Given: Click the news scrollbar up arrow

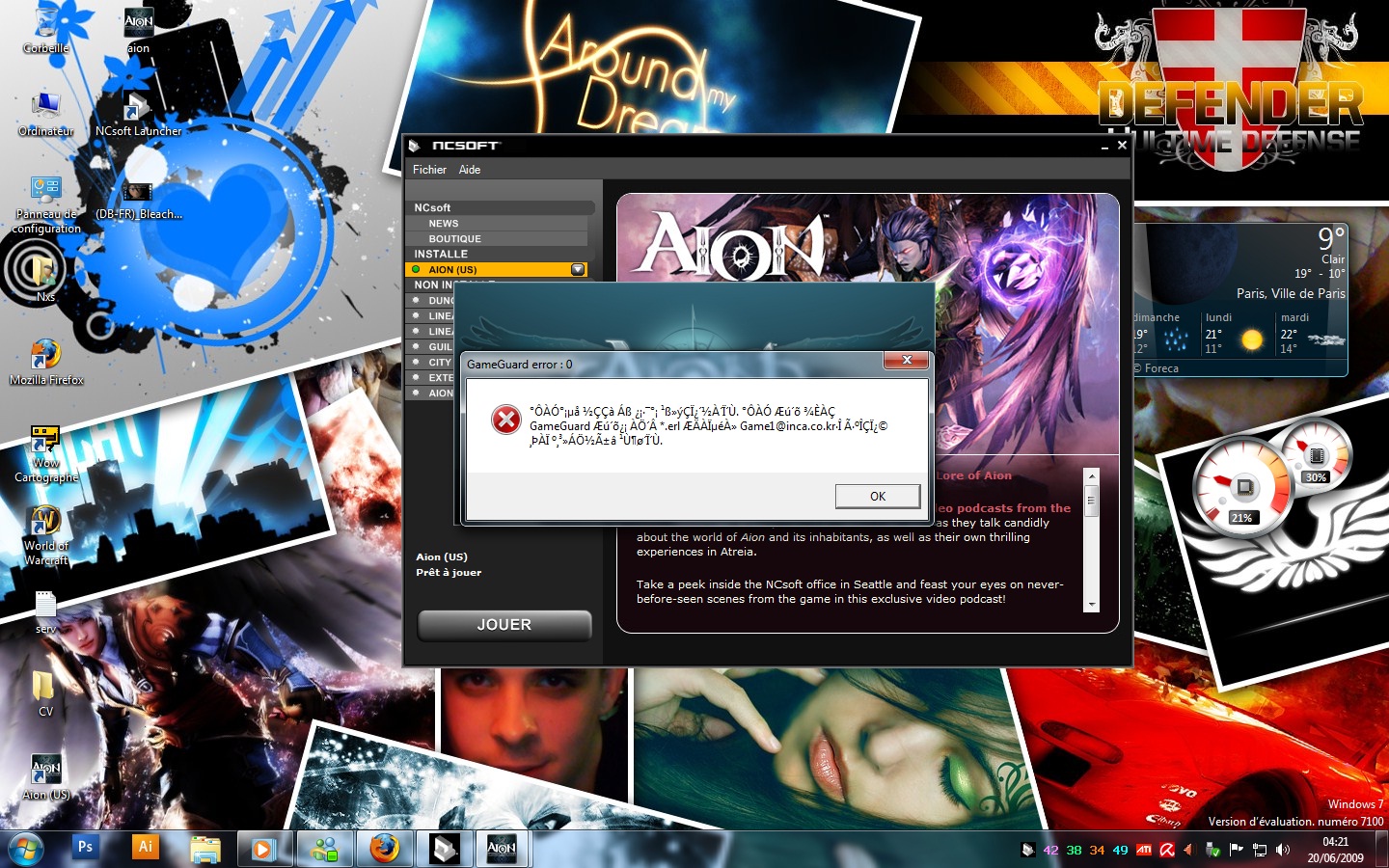Looking at the screenshot, I should coord(1092,475).
